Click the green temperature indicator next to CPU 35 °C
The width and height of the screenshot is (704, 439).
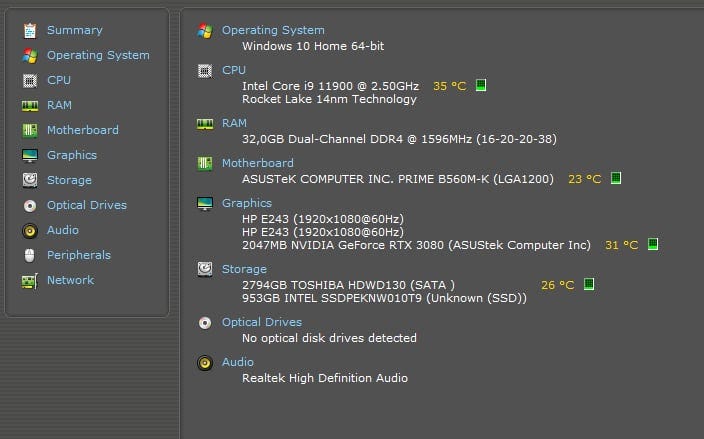coord(481,85)
